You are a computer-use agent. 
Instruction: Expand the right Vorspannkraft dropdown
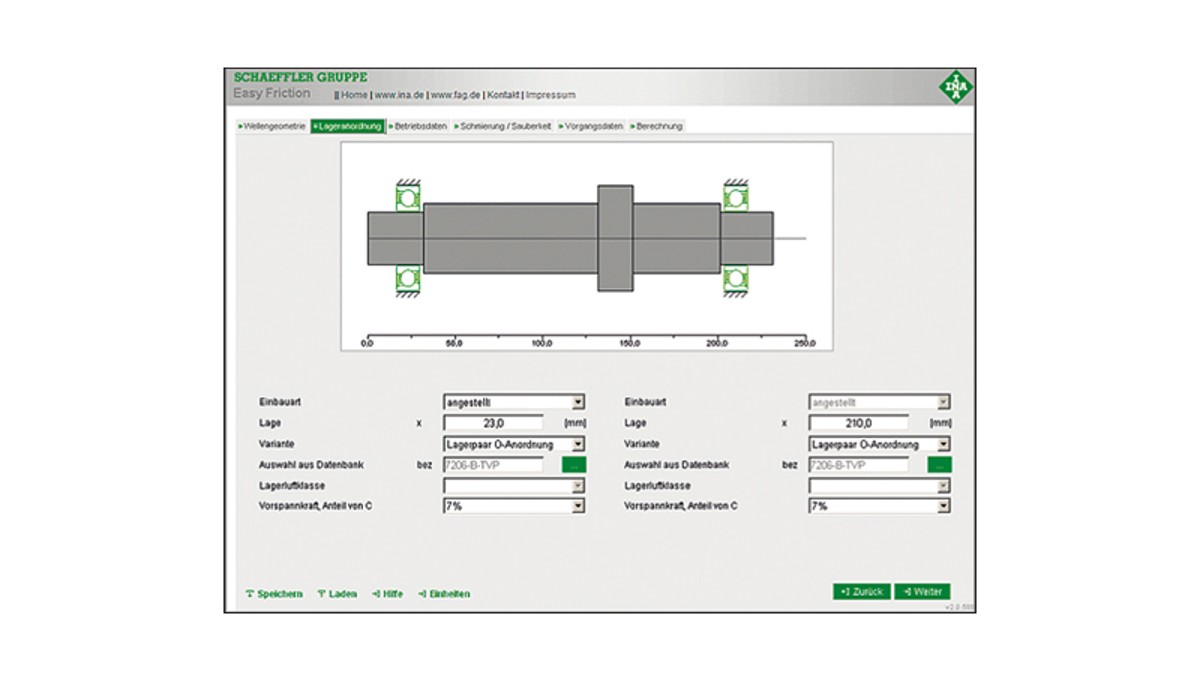(x=942, y=507)
